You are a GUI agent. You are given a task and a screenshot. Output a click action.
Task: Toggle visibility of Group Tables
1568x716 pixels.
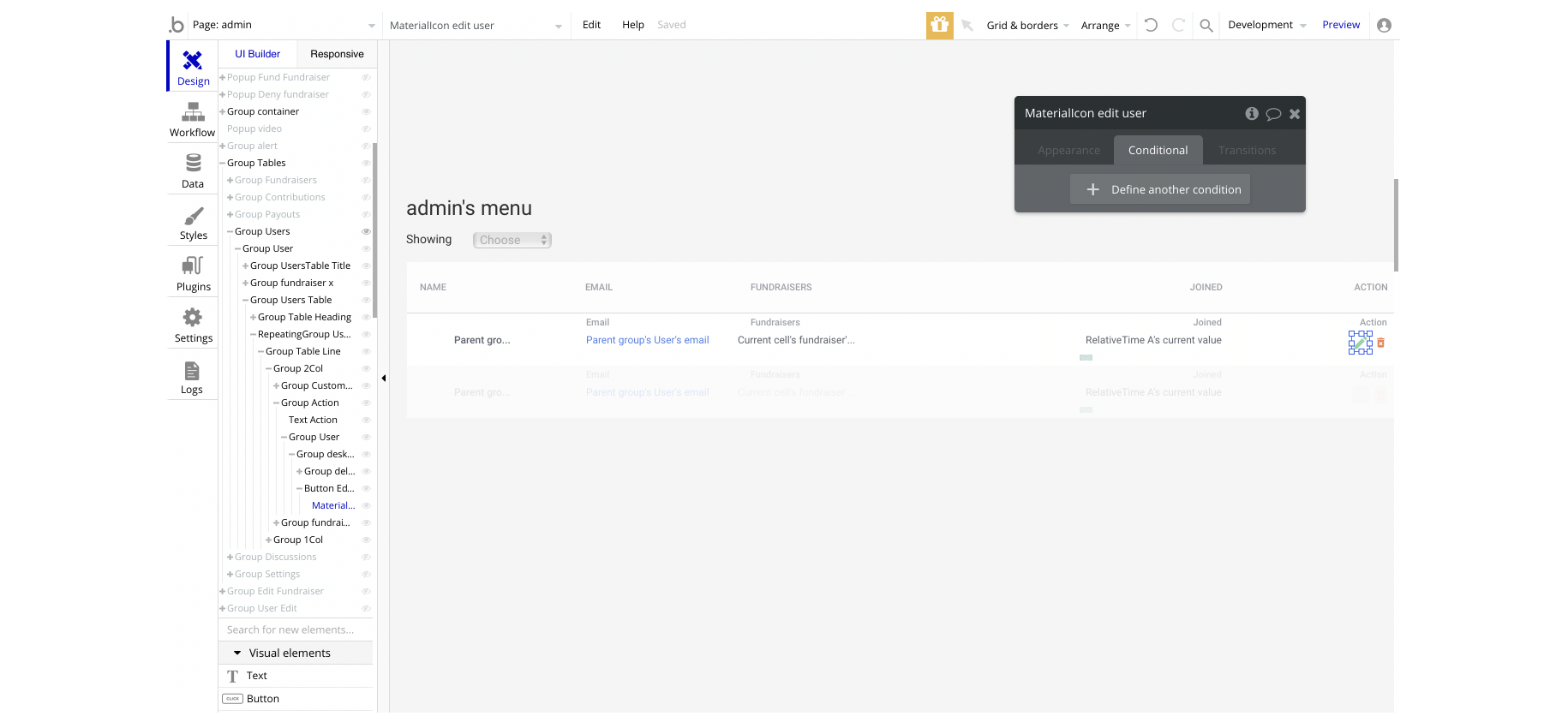366,163
